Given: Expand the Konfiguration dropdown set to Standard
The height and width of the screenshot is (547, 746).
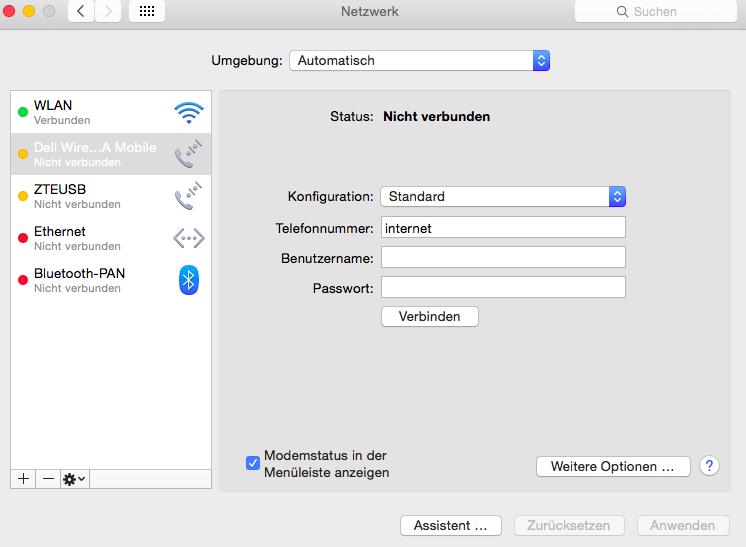Looking at the screenshot, I should 503,197.
